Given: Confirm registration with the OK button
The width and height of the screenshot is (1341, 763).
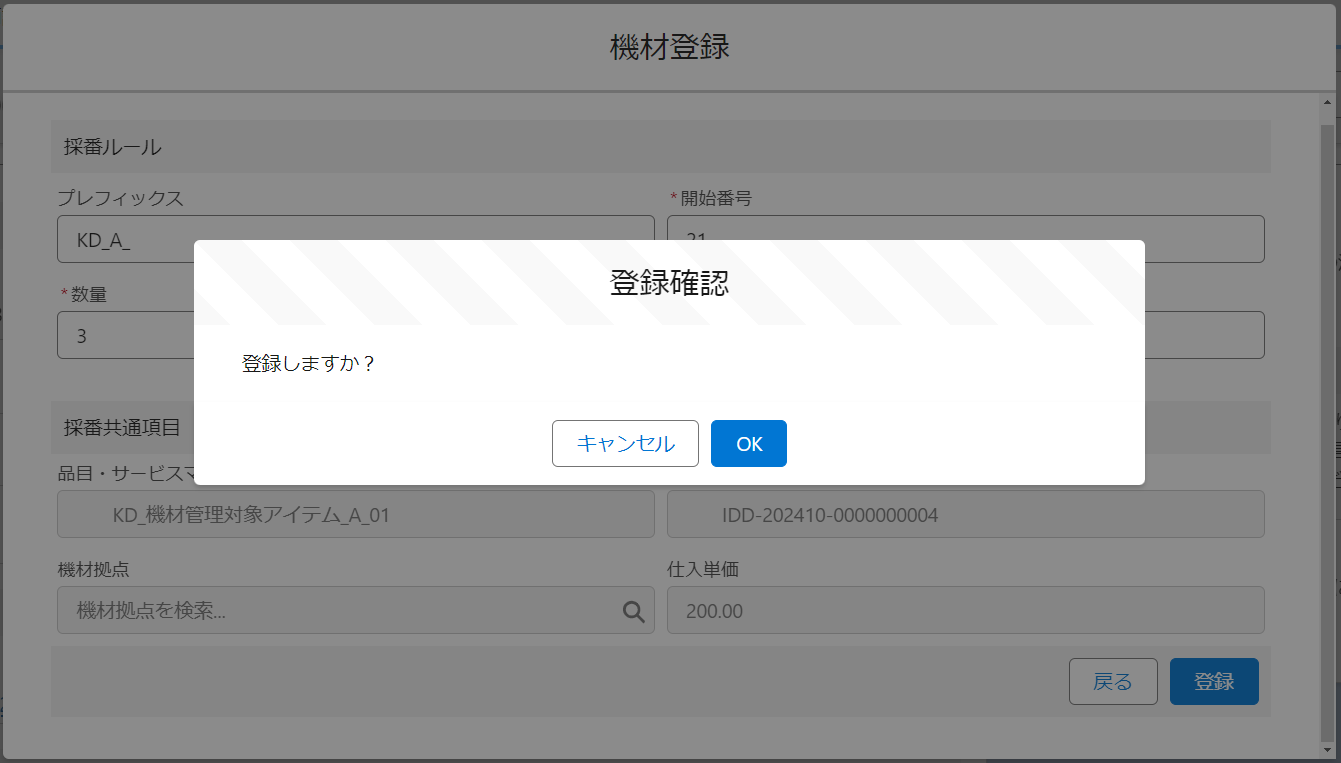Looking at the screenshot, I should (748, 444).
